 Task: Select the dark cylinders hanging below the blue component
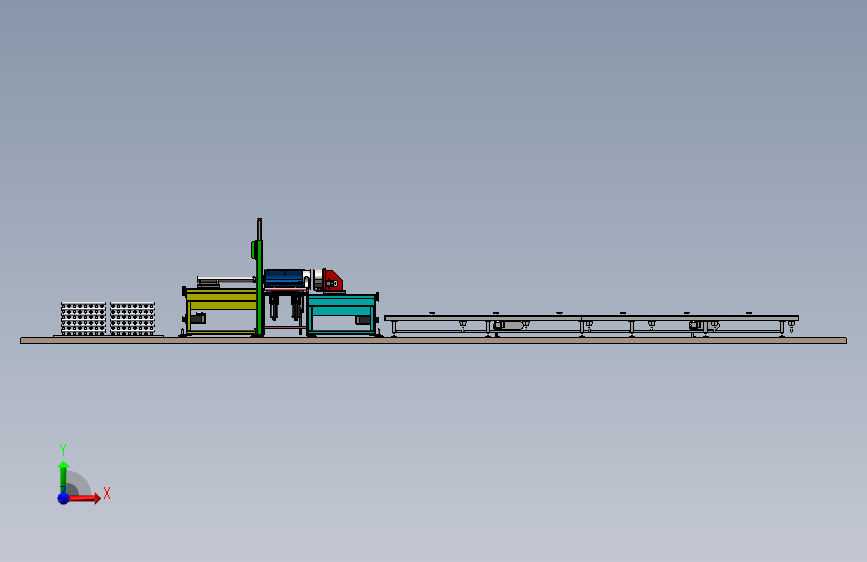pyautogui.click(x=285, y=308)
